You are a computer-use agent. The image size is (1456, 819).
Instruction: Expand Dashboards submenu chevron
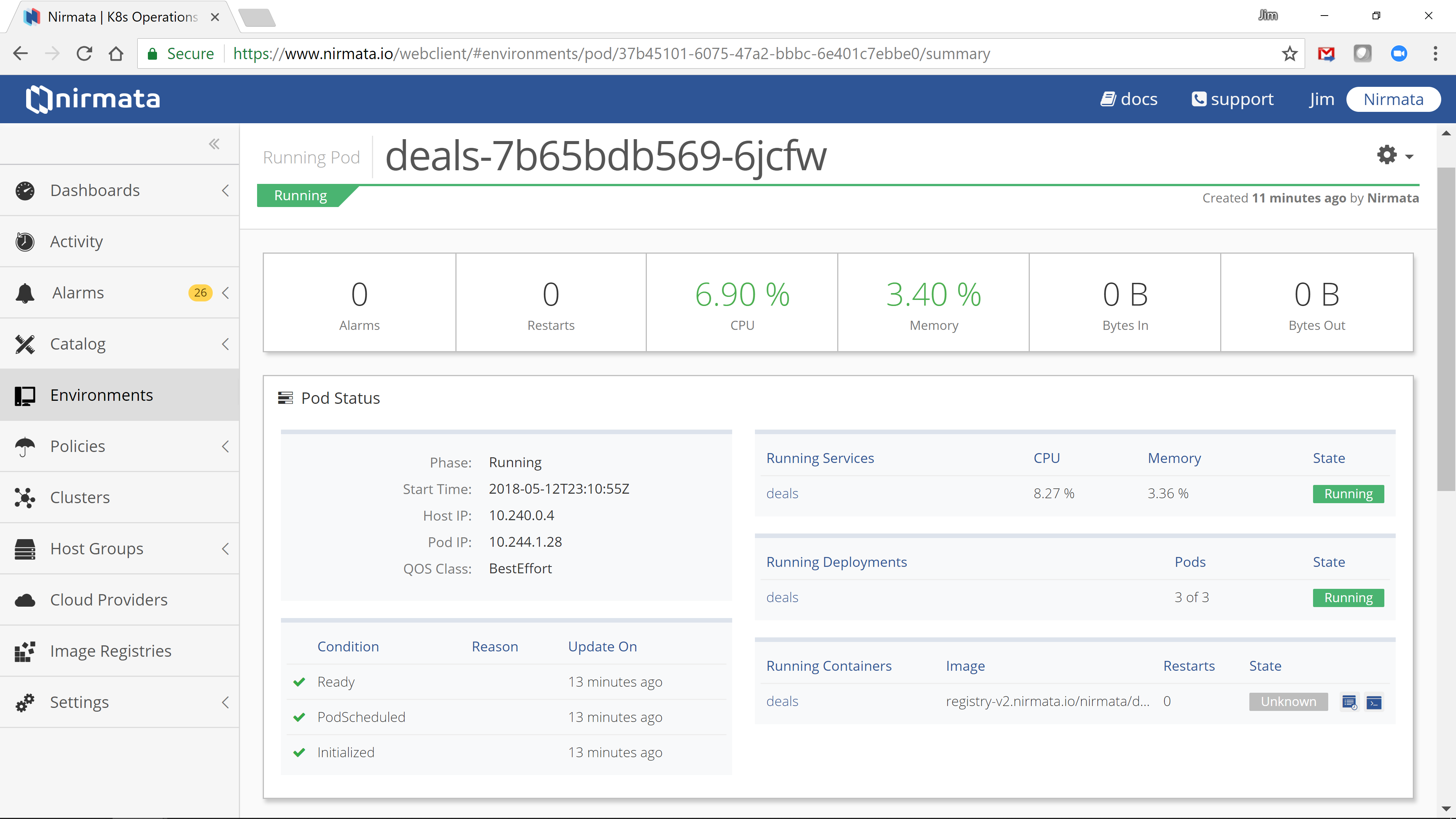click(226, 190)
